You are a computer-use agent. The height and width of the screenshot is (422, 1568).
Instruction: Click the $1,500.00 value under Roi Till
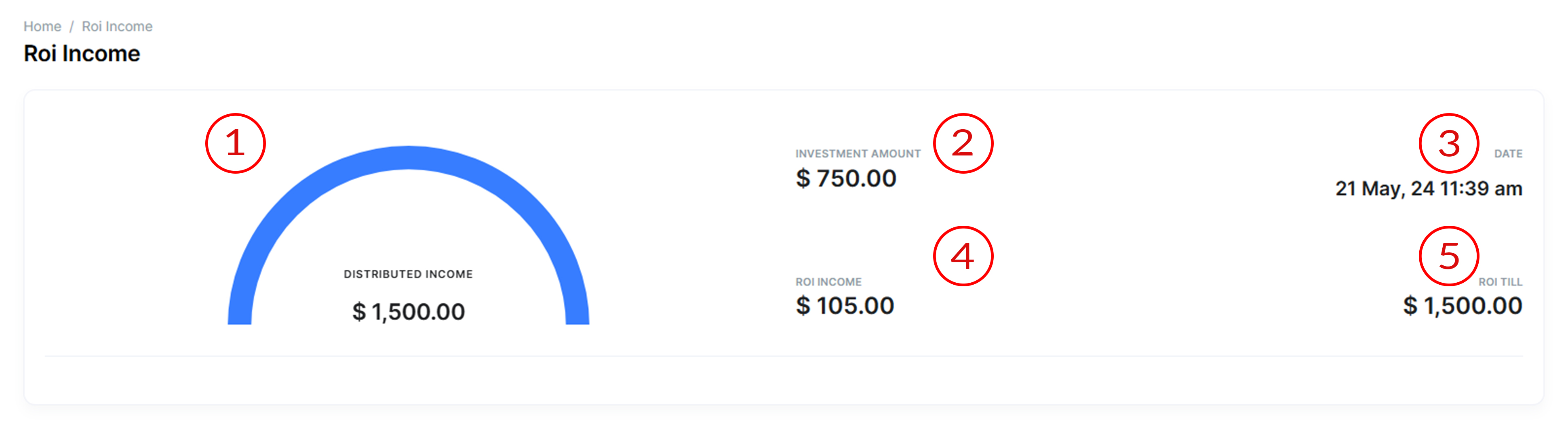click(x=1462, y=305)
